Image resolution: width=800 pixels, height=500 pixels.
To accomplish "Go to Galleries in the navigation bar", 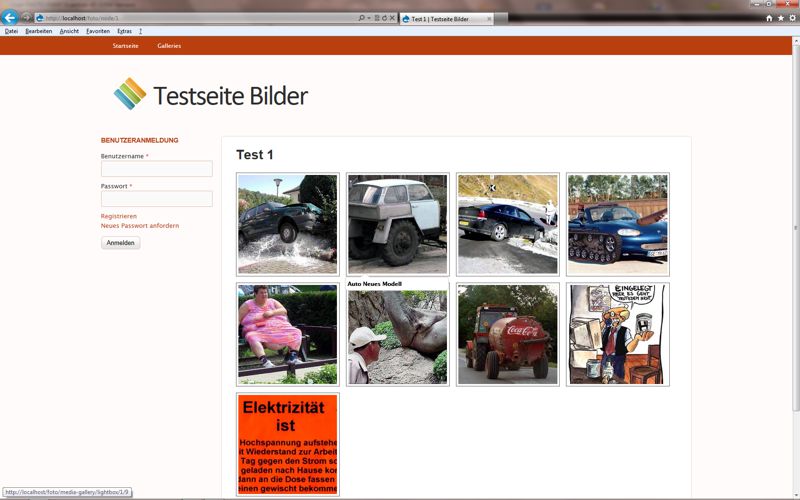I will coord(169,46).
